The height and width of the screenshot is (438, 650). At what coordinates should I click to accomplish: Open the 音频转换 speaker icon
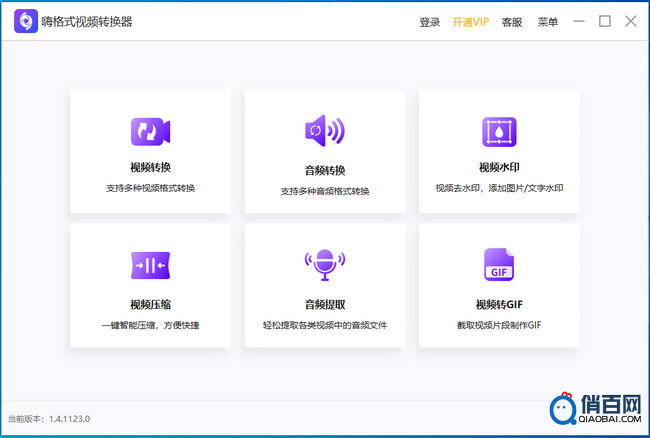325,131
